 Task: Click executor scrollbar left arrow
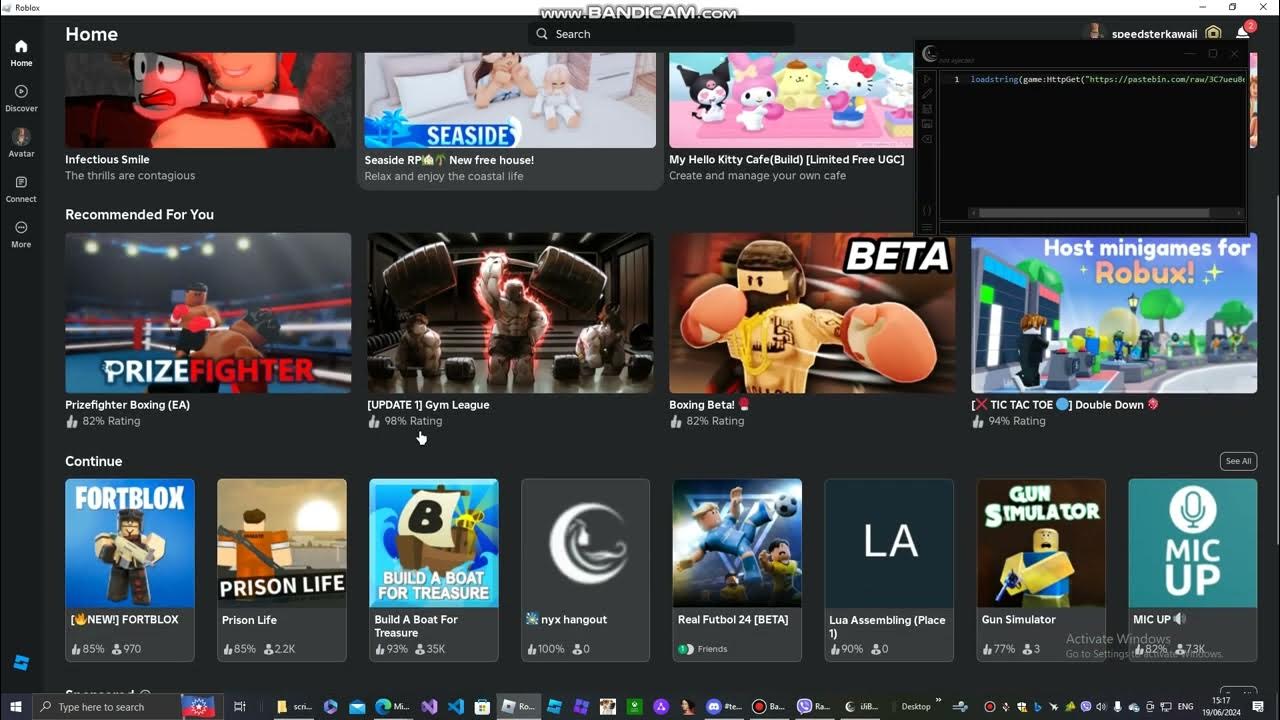[x=972, y=213]
